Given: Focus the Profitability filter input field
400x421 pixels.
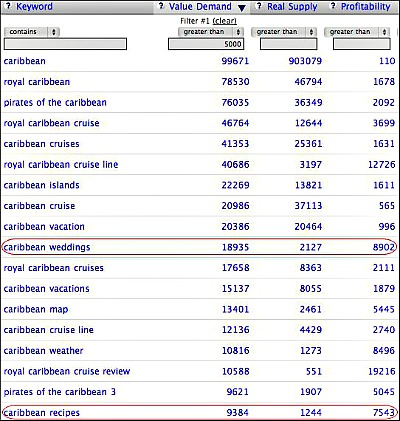Looking at the screenshot, I should click(362, 44).
